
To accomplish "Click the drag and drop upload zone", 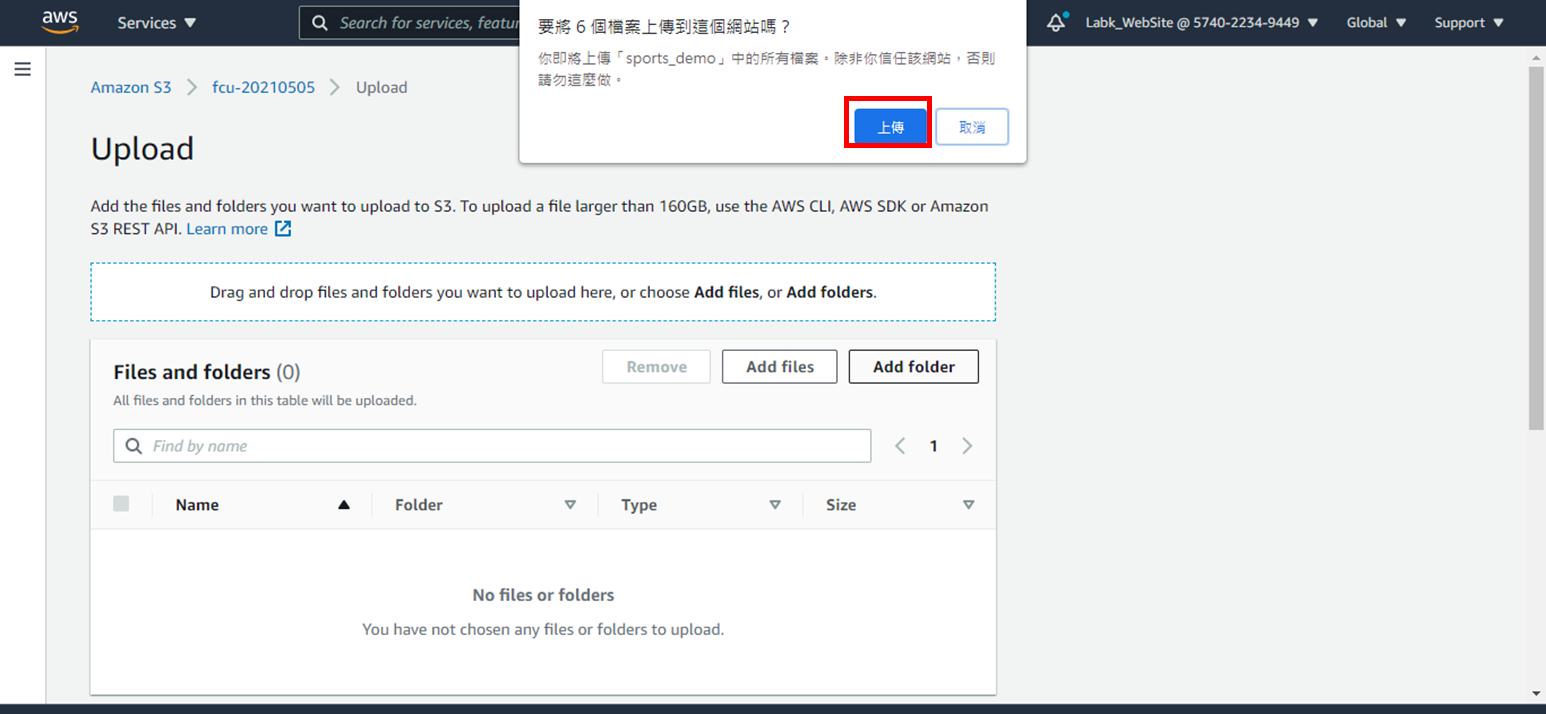I will coord(543,292).
